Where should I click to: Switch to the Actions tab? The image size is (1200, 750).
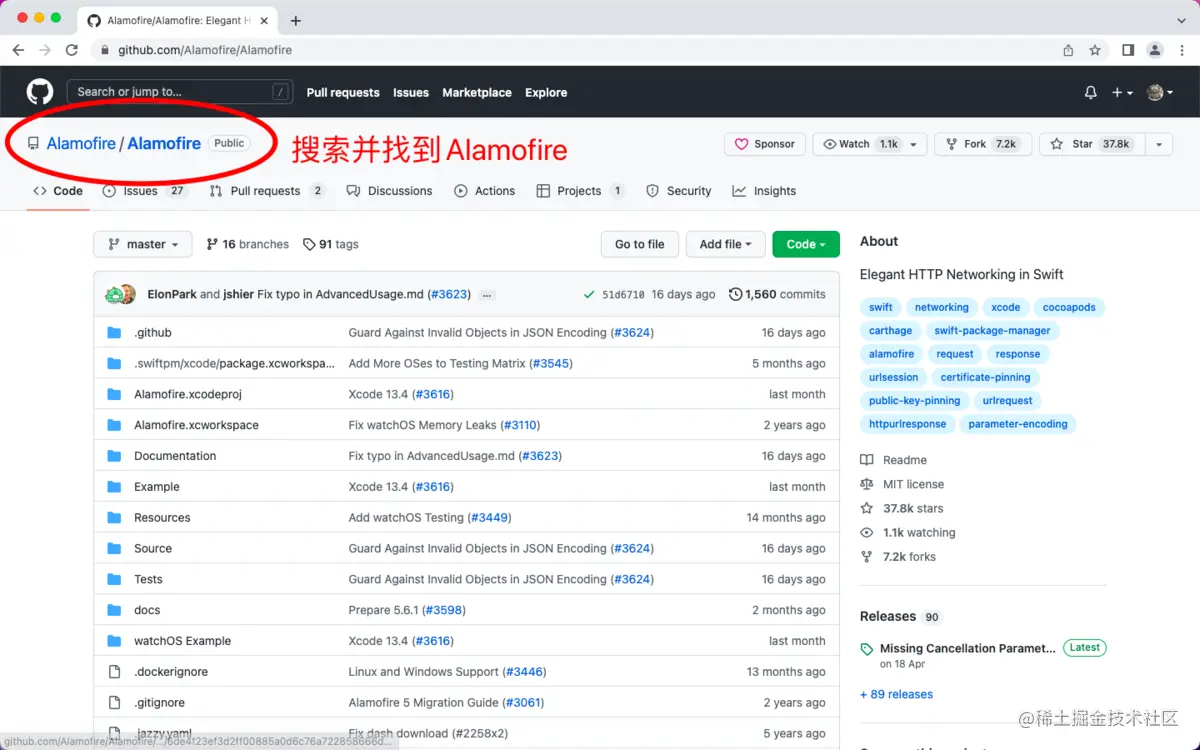[x=485, y=191]
